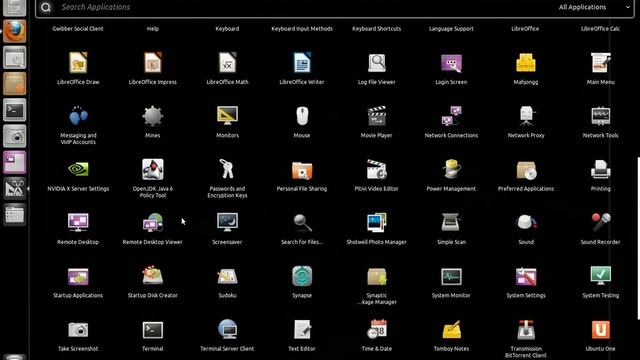Open Terminal from the launcher dock
Viewport: 640px width, 360px height.
[15, 110]
